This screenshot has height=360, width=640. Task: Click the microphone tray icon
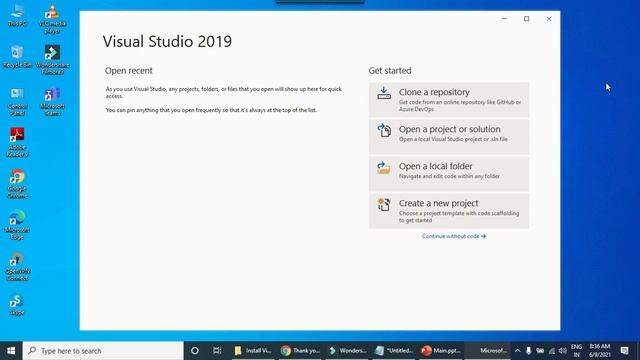[x=529, y=351]
